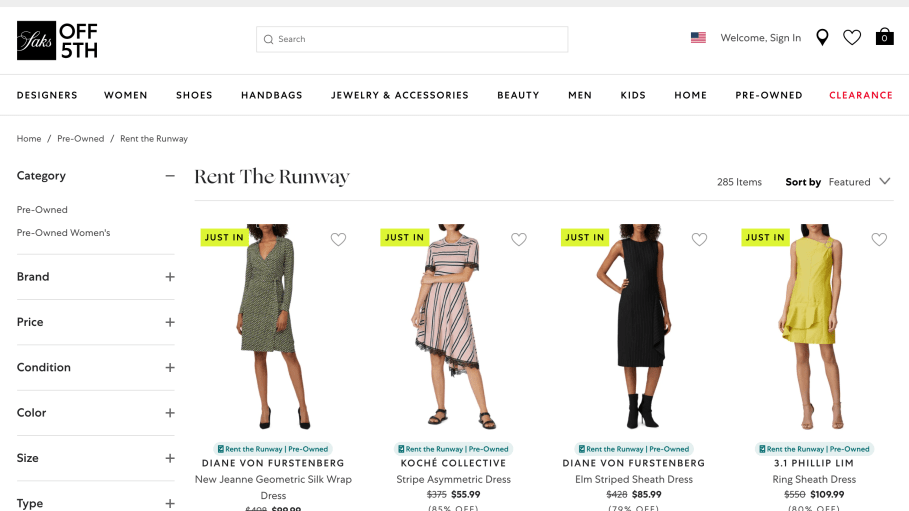
Task: Open the yellow dress product image
Action: pyautogui.click(x=814, y=327)
